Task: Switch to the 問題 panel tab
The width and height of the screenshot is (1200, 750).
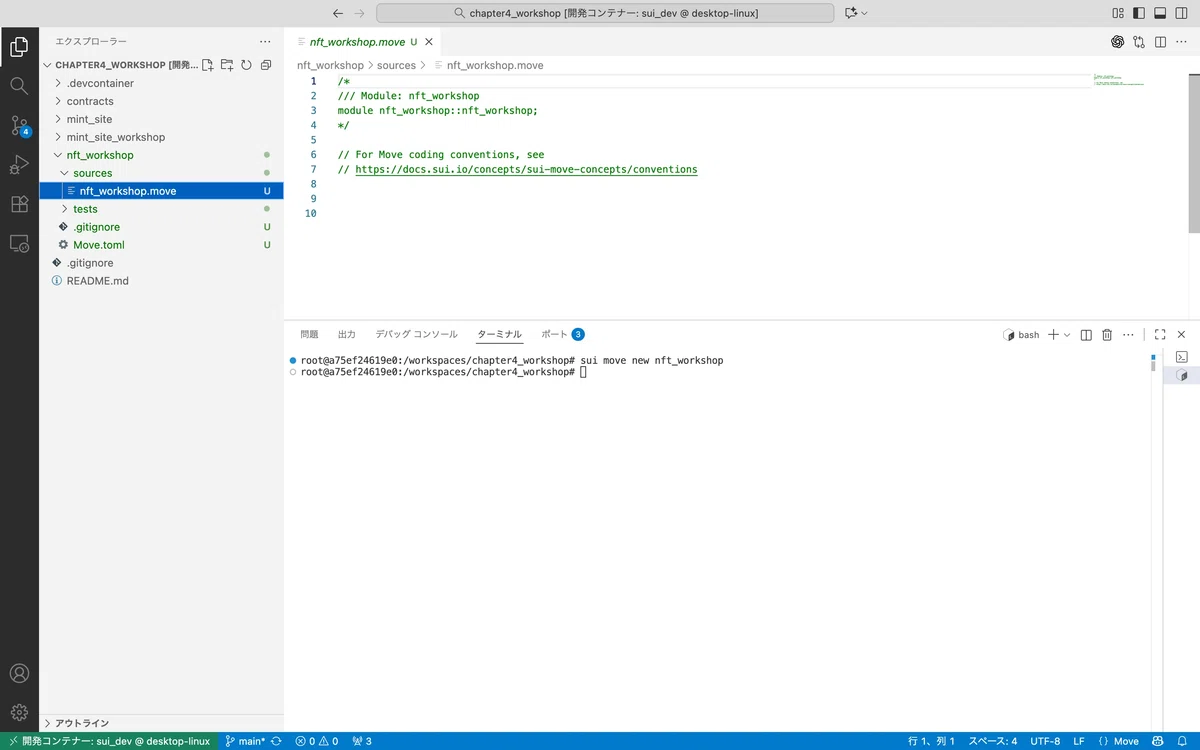Action: 309,335
